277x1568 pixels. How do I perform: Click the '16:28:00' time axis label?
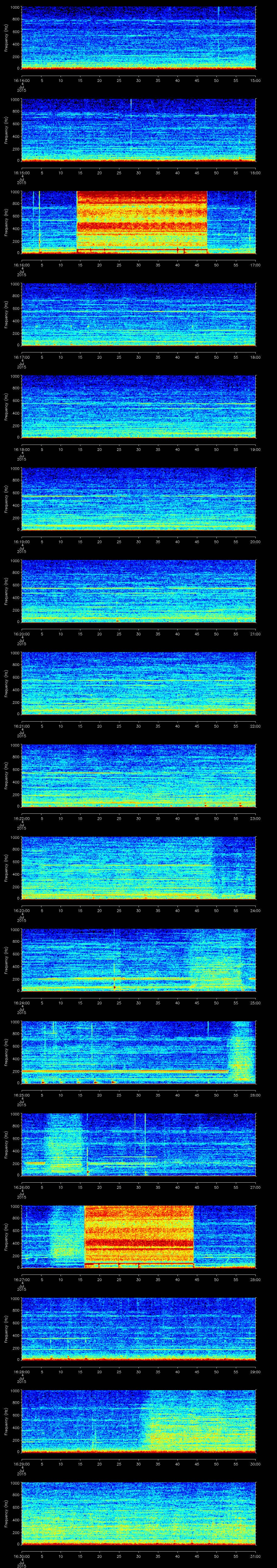click(x=21, y=1372)
